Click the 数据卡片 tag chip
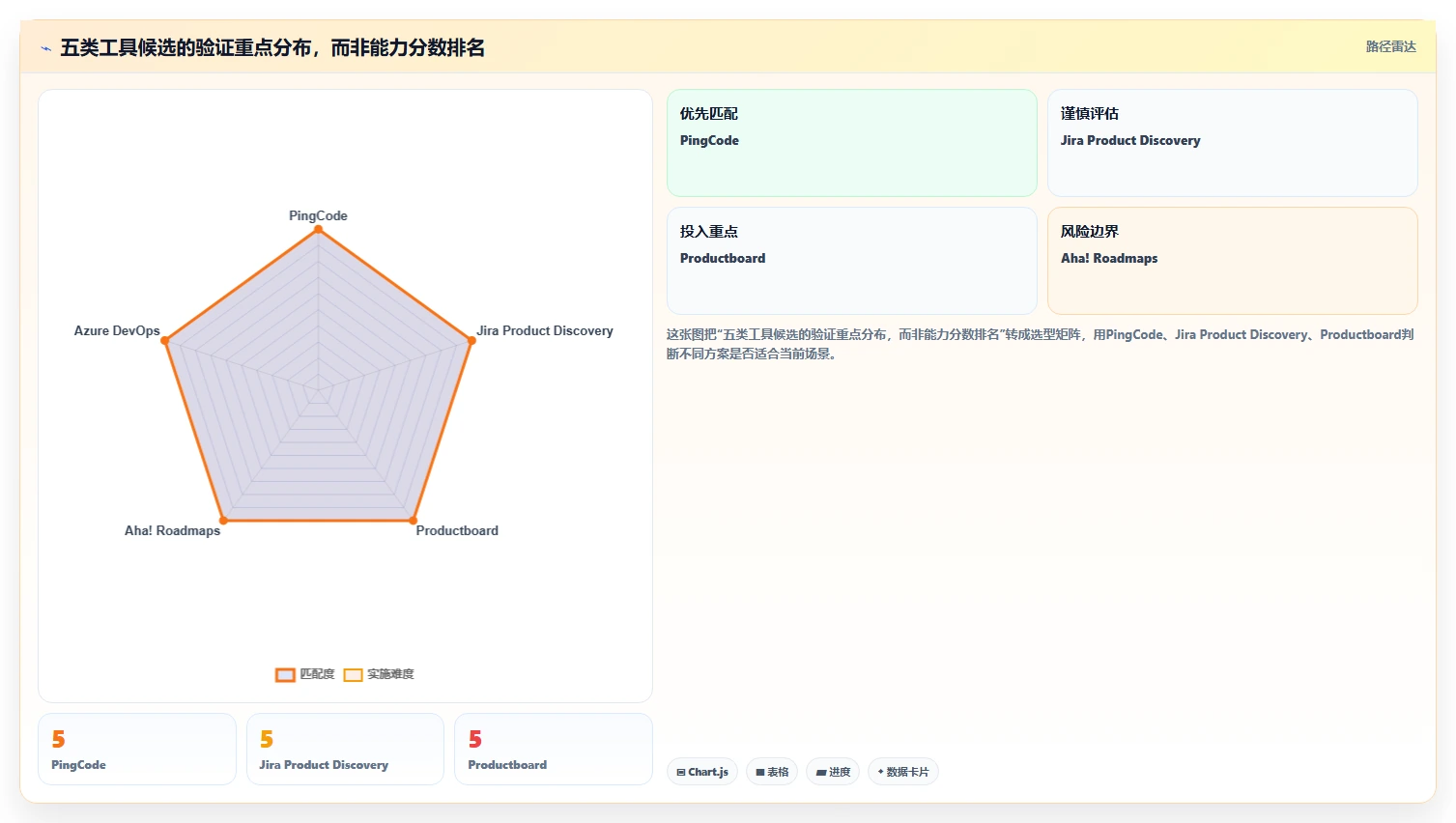This screenshot has height=823, width=1456. (x=903, y=772)
